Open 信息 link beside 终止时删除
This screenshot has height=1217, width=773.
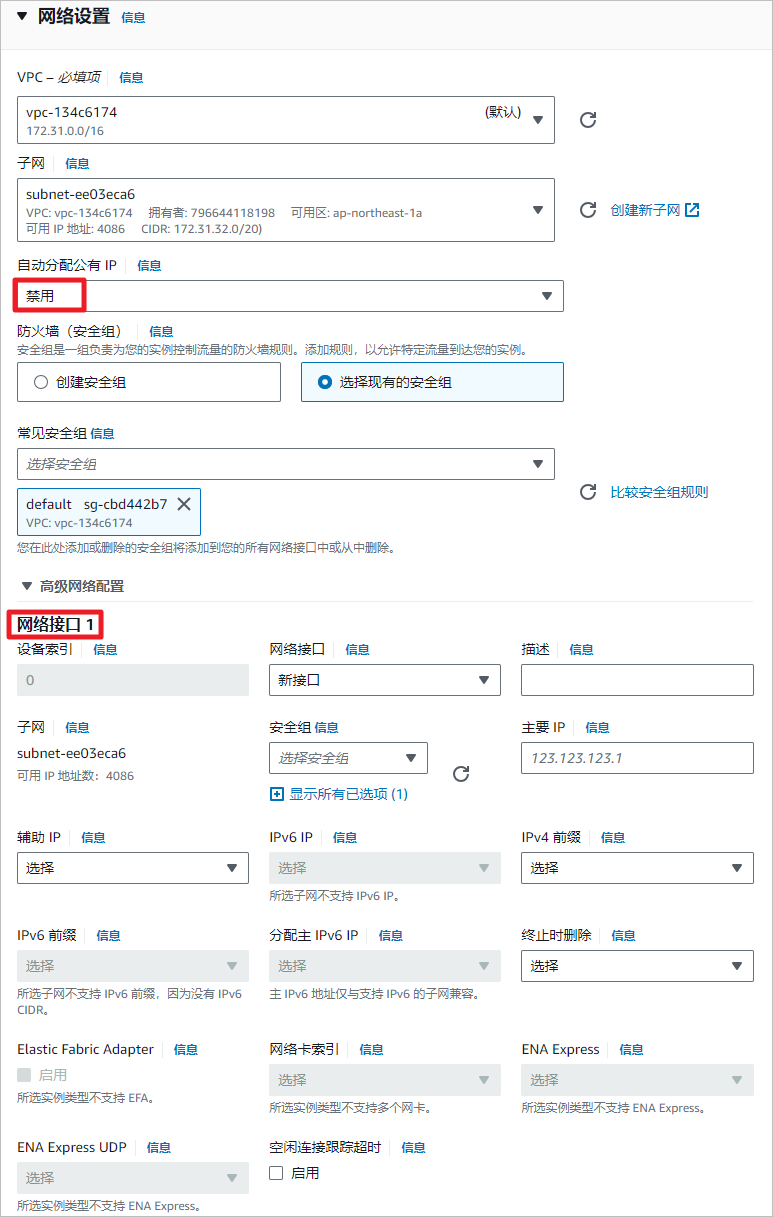tap(623, 935)
